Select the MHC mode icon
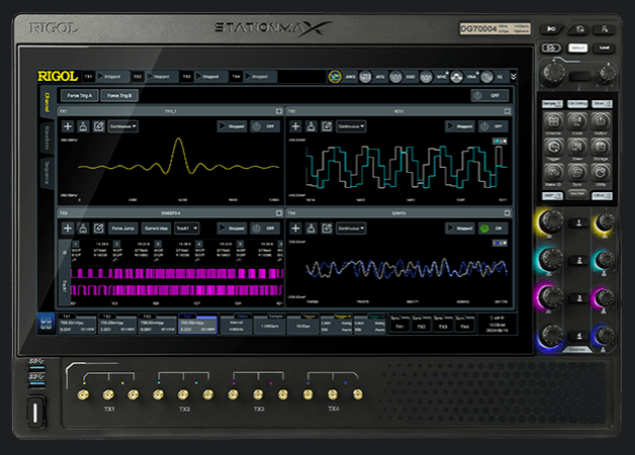Image resolution: width=635 pixels, height=455 pixels. 426,77
